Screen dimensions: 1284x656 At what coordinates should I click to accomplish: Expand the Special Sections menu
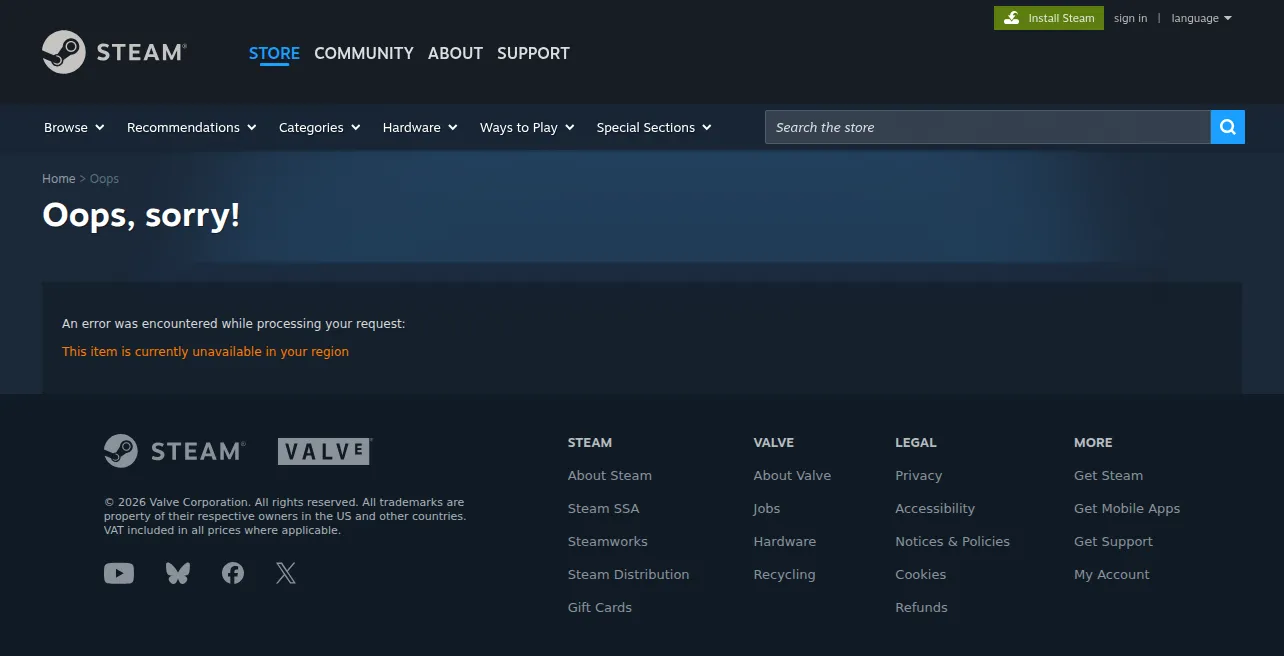654,127
